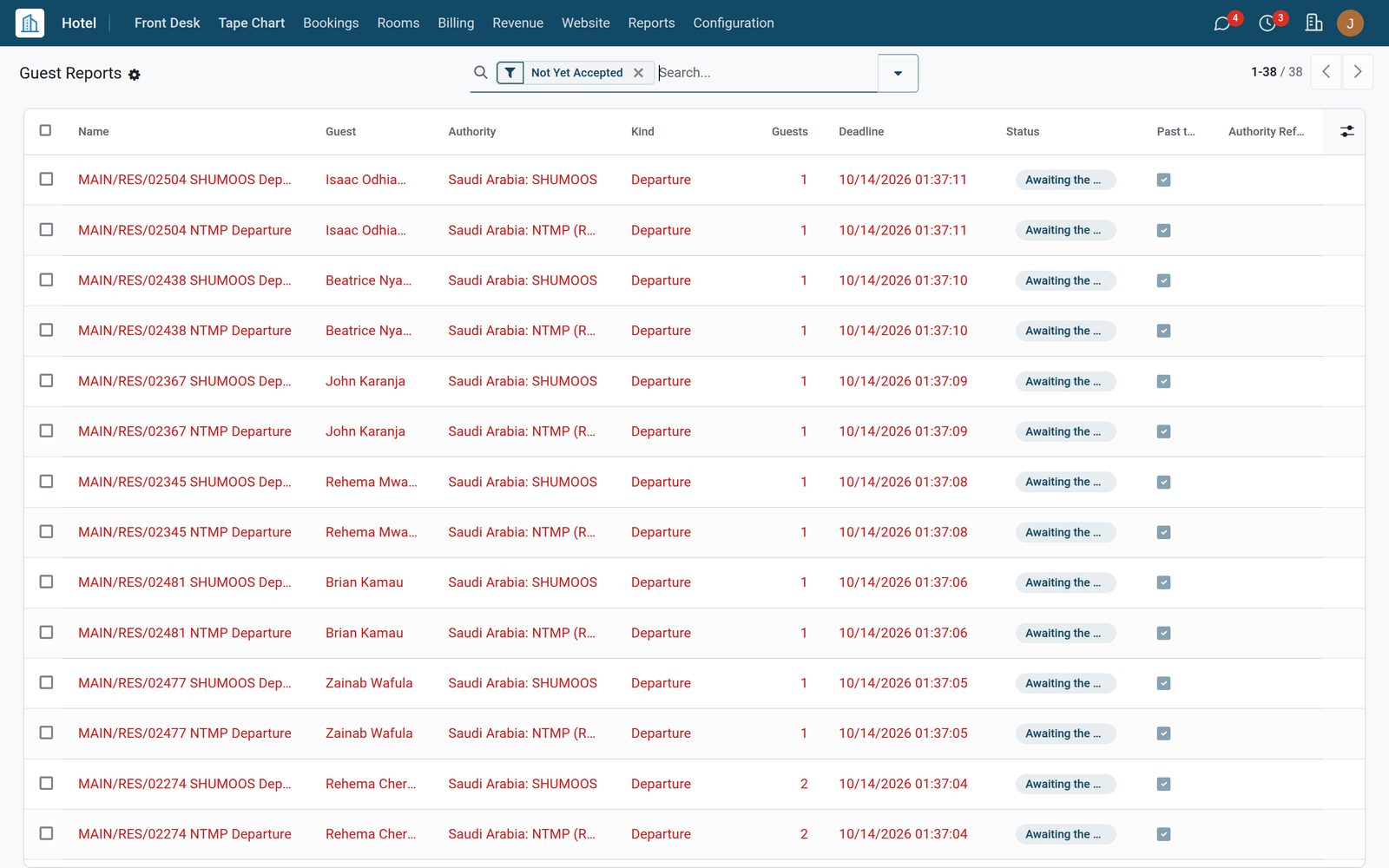Screen dimensions: 1389x868
Task: Click Awaiting status badge for 02274 NTMP row
Action: tap(1065, 834)
